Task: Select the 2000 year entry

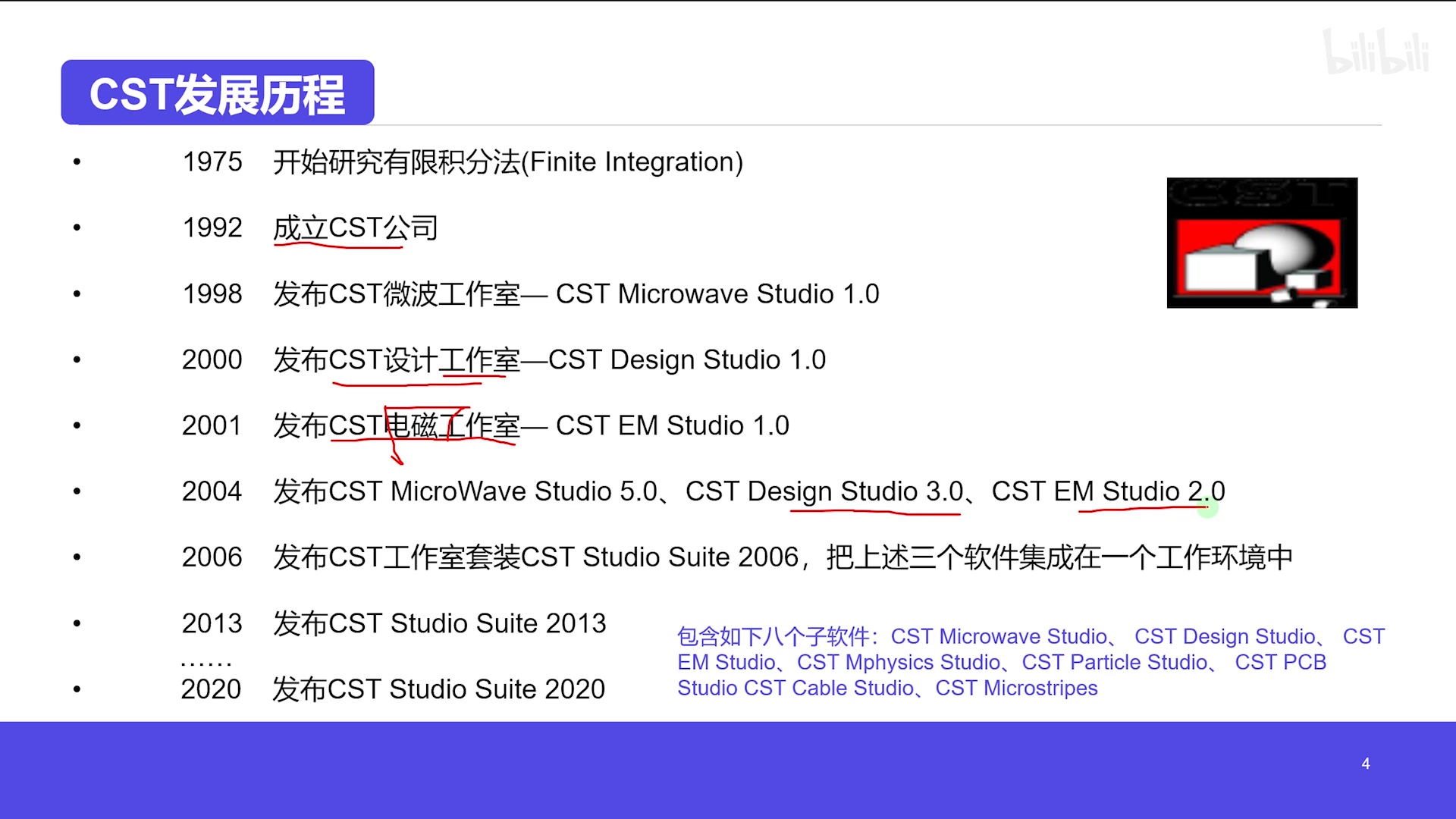Action: [212, 359]
